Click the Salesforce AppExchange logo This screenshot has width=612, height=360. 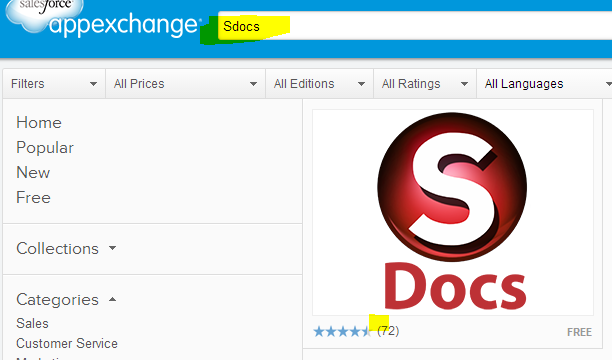103,20
